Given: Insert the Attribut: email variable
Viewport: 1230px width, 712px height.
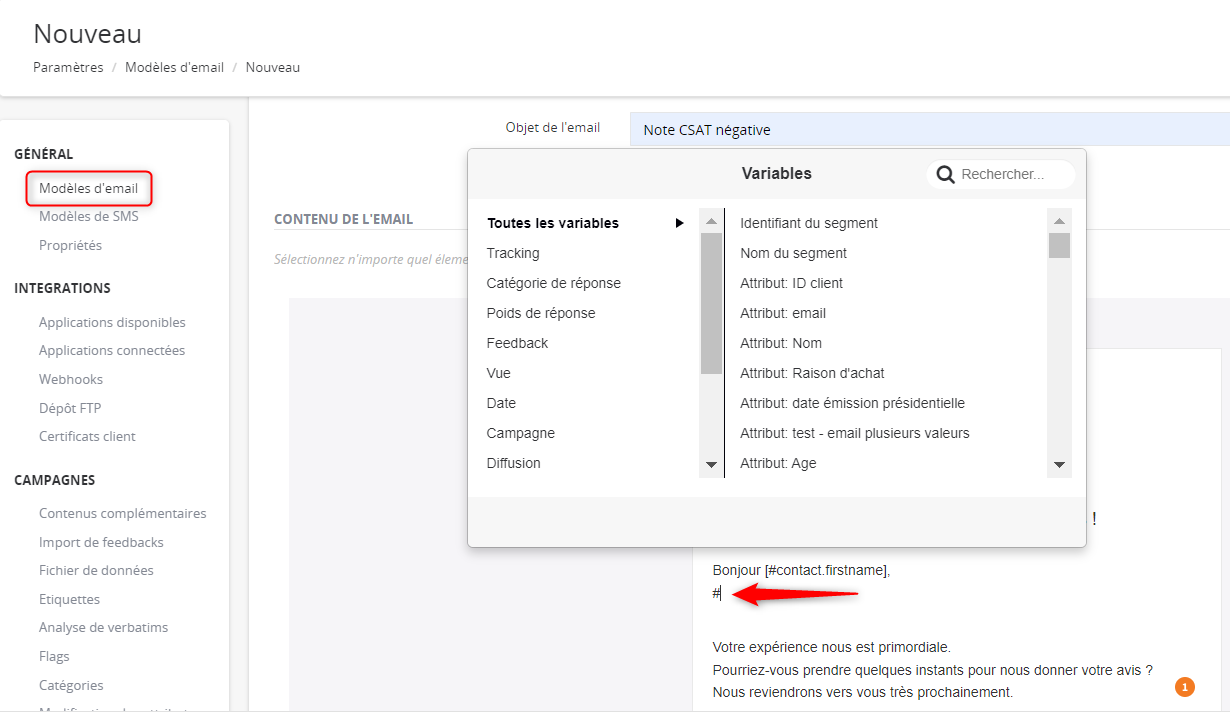Looking at the screenshot, I should (x=783, y=313).
